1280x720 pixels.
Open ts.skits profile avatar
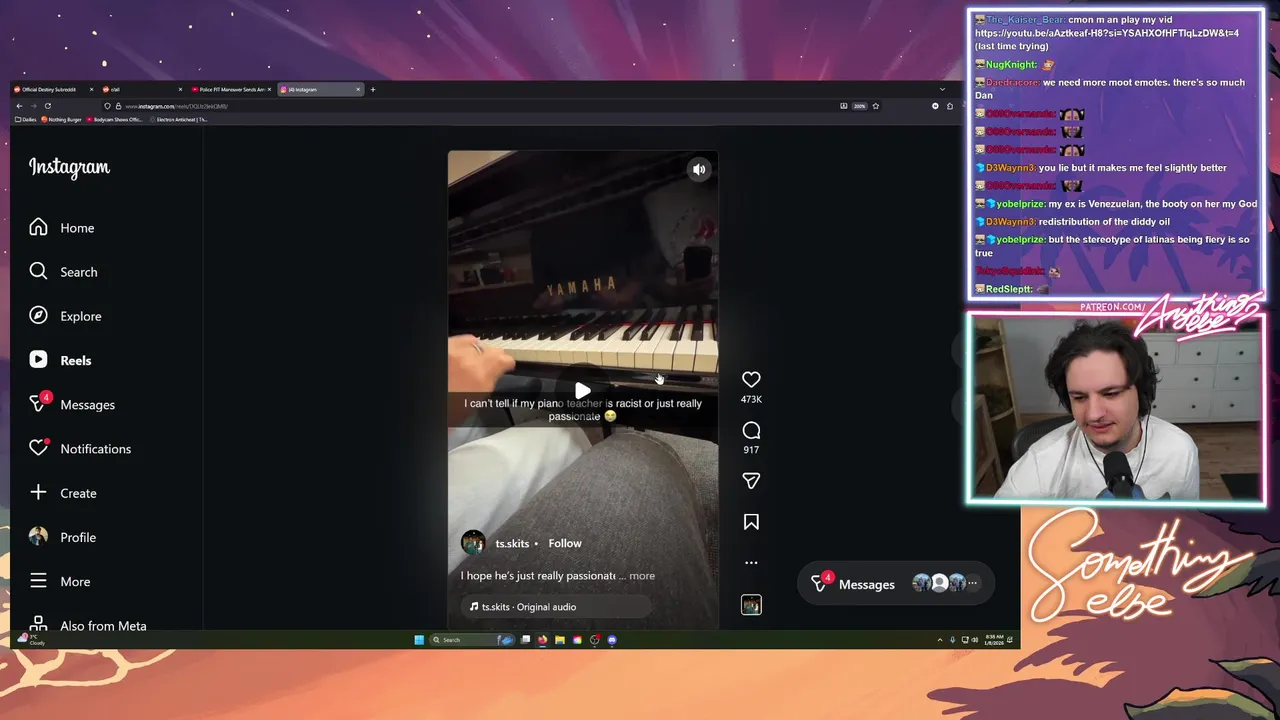pyautogui.click(x=473, y=543)
